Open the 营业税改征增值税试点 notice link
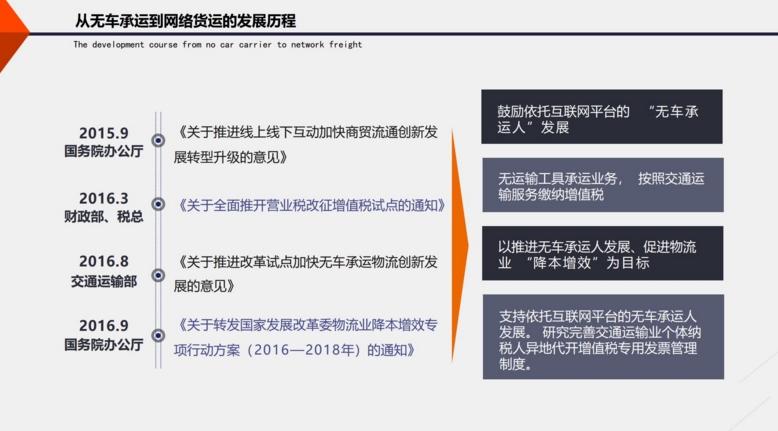This screenshot has height=431, width=778. click(x=310, y=205)
